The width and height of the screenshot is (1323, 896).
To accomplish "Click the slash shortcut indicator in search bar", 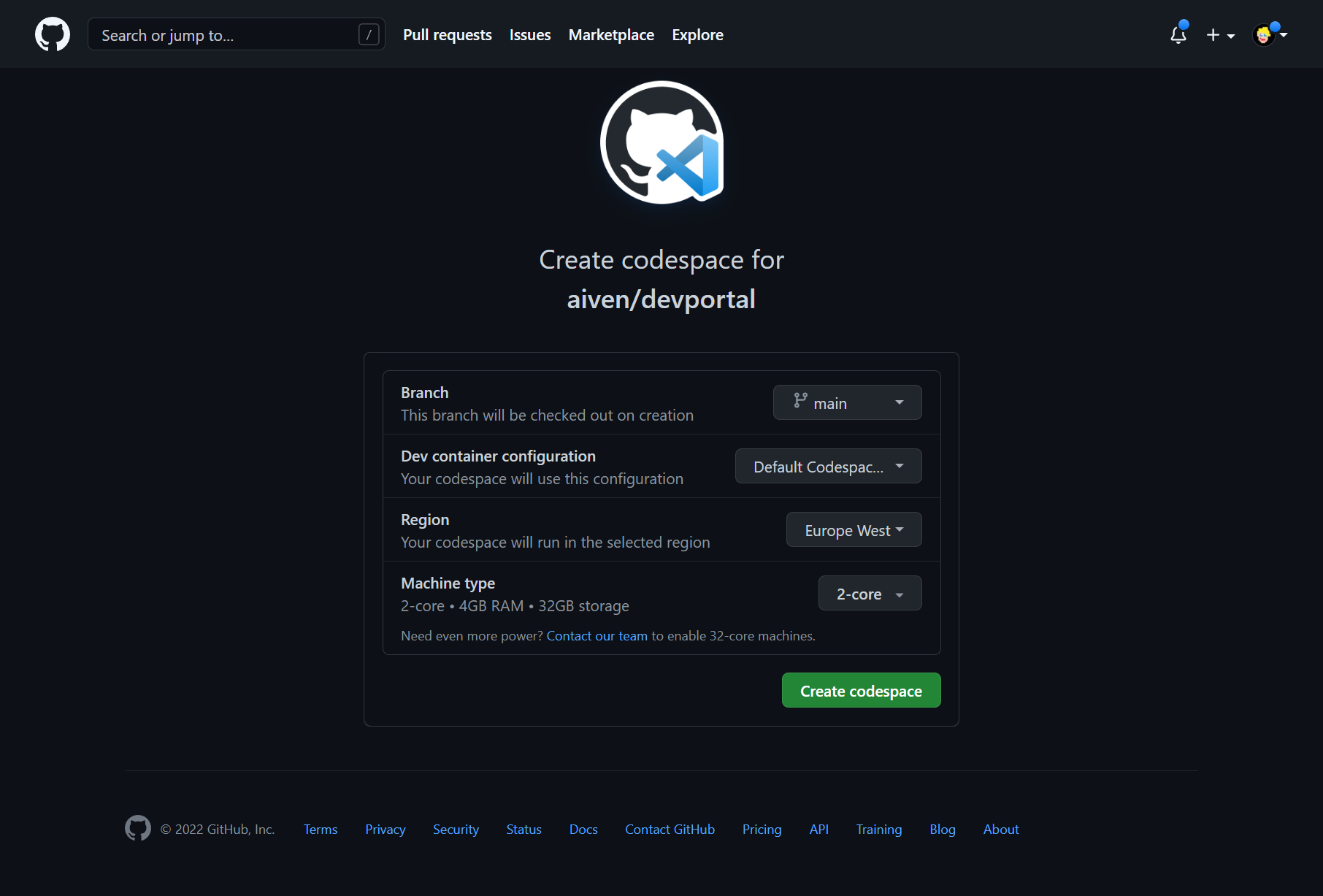I will [369, 34].
